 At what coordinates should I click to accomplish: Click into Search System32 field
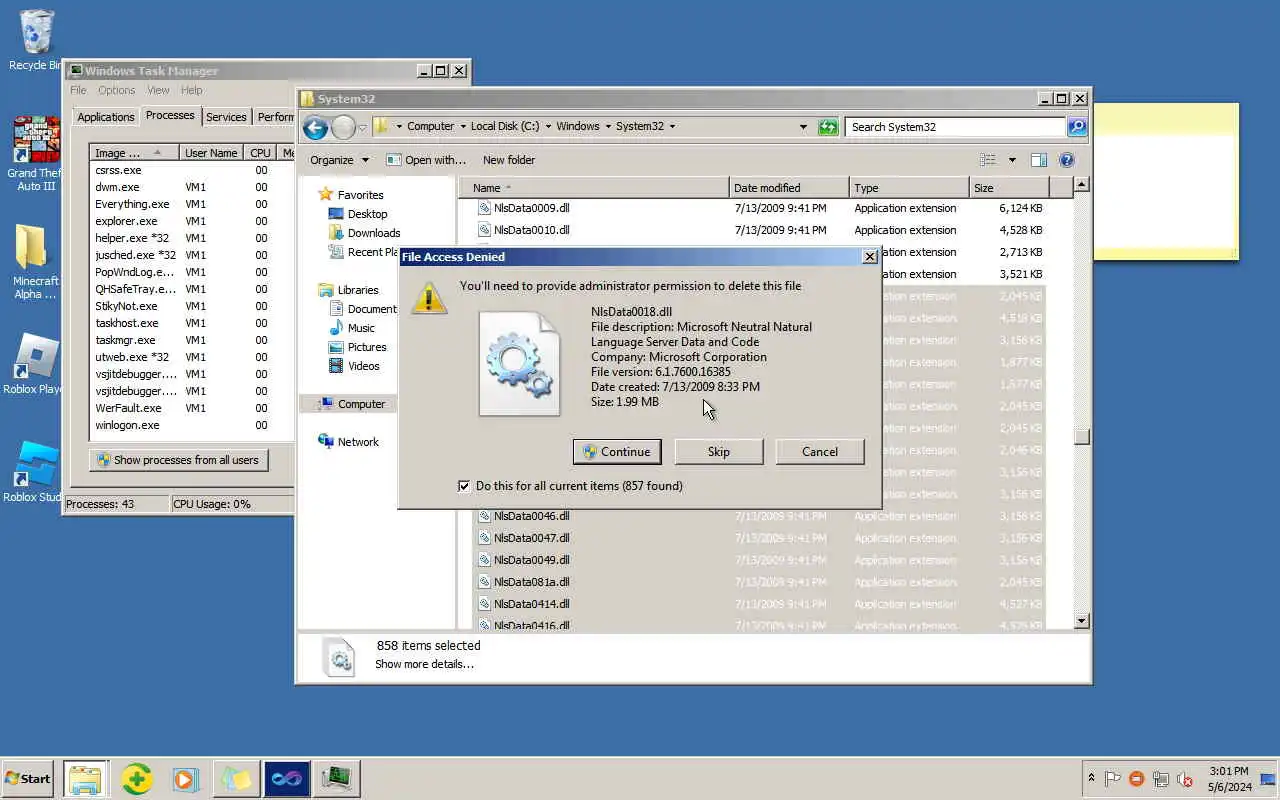[x=955, y=127]
